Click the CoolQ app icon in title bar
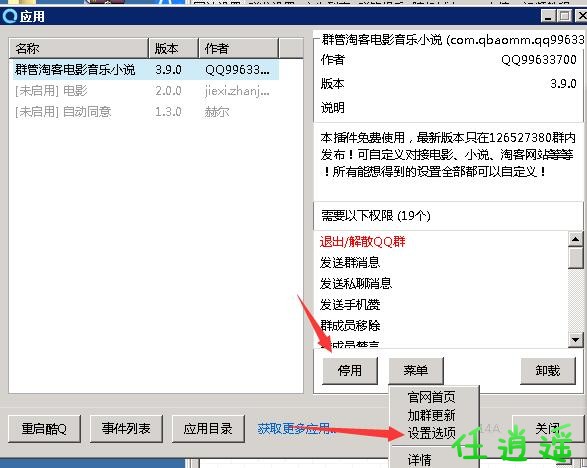Screen dimensions: 587x468 pyautogui.click(x=9, y=16)
